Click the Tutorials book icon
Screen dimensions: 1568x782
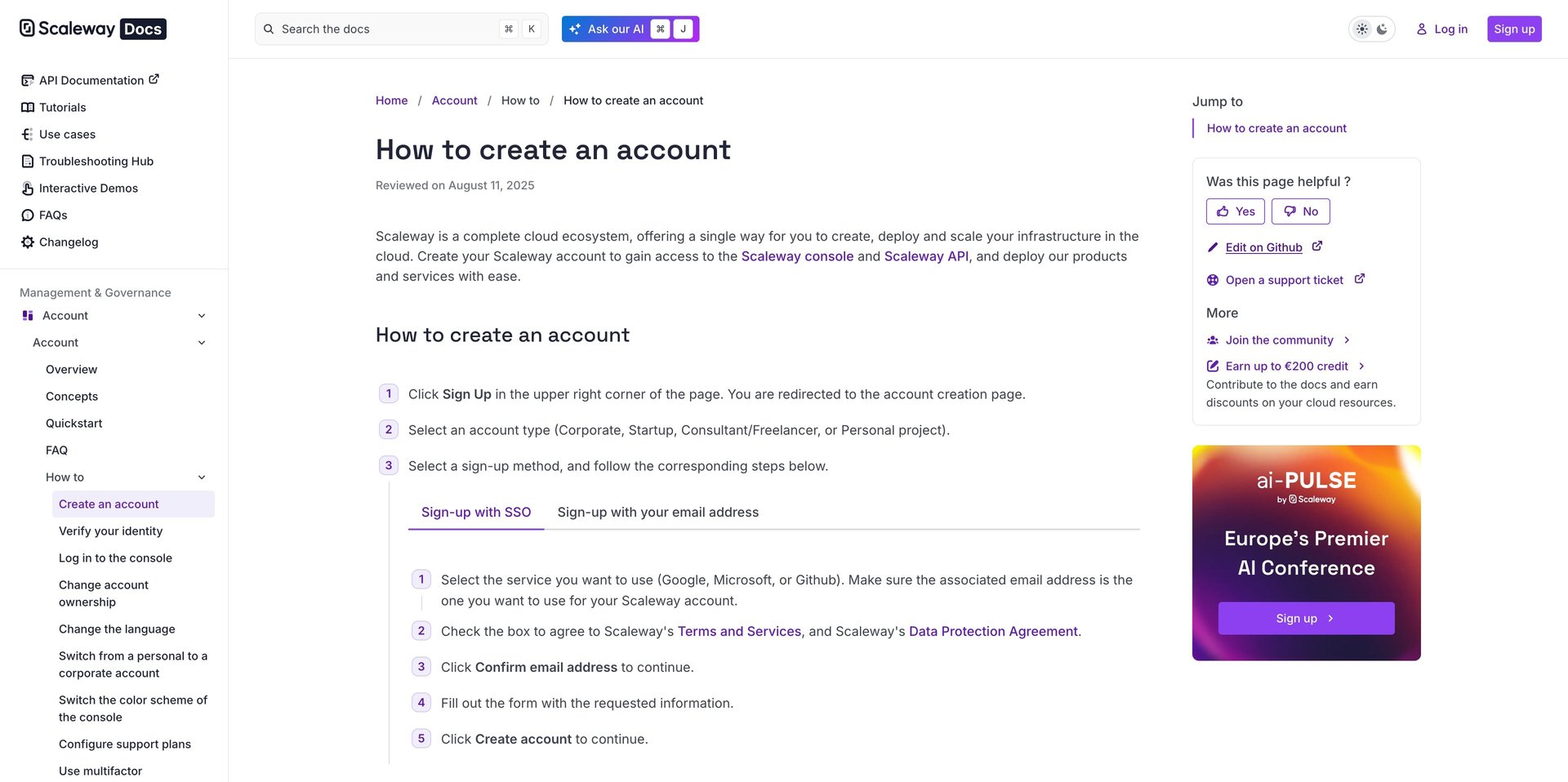28,107
